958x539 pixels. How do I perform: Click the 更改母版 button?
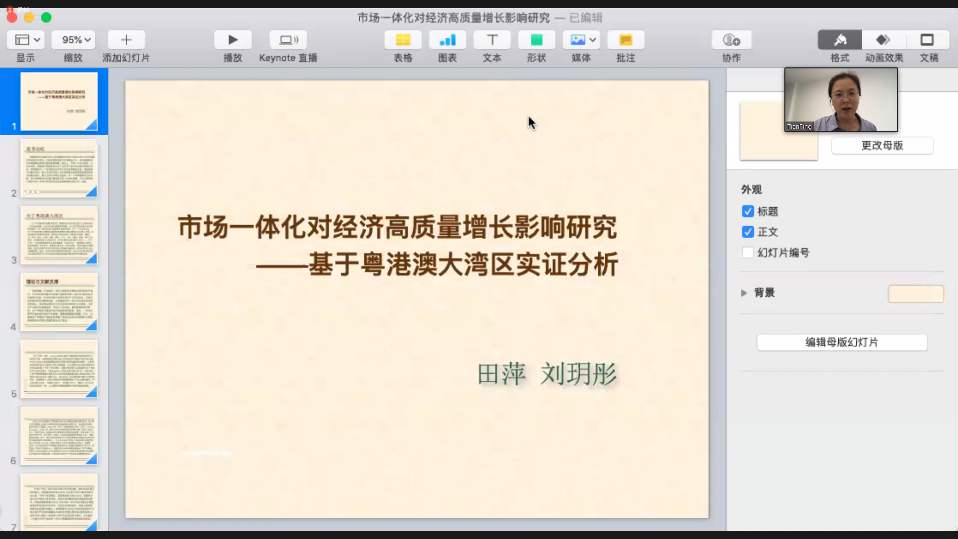[882, 145]
